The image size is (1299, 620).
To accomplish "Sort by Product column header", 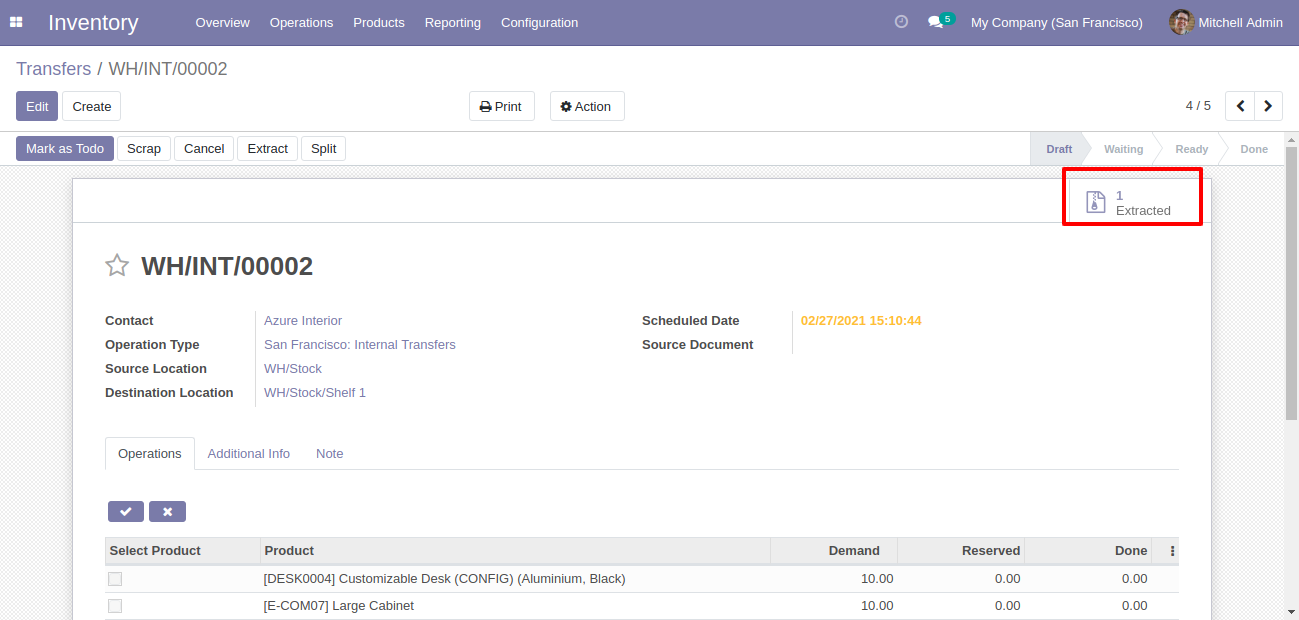I will (x=515, y=551).
